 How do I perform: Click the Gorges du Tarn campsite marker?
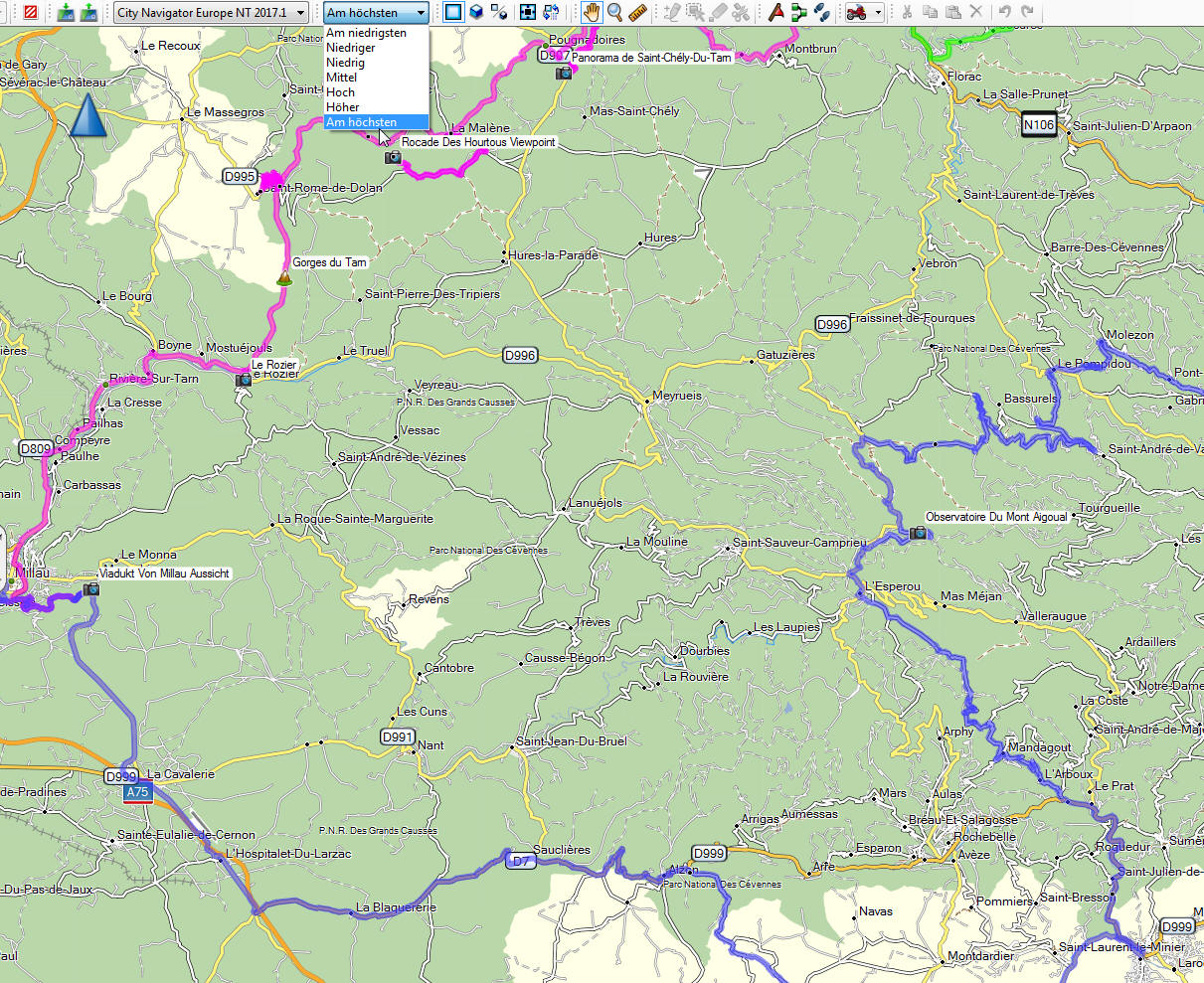tap(284, 279)
